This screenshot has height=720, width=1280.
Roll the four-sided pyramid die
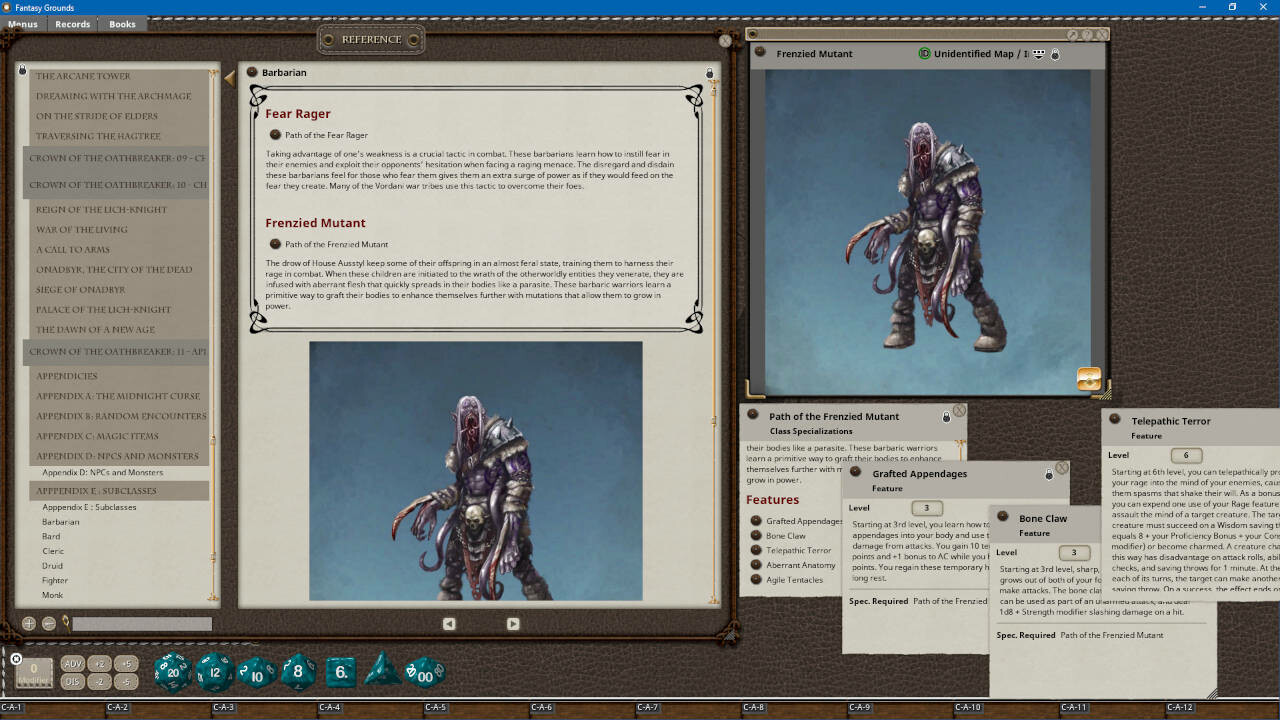pyautogui.click(x=380, y=674)
